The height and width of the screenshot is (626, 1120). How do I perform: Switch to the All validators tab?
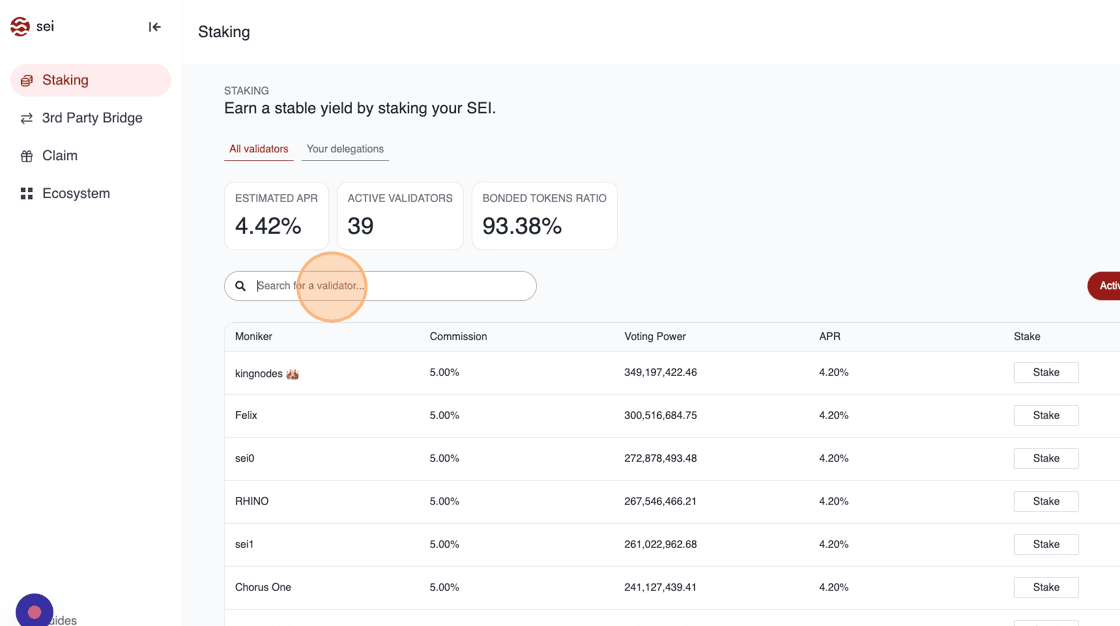coord(258,149)
